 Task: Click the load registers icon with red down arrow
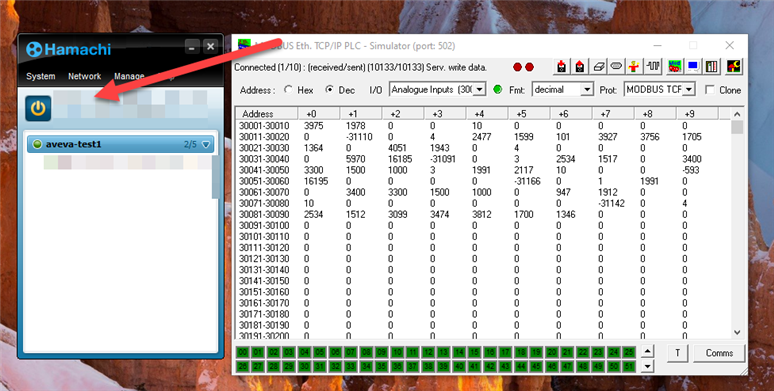pos(561,67)
